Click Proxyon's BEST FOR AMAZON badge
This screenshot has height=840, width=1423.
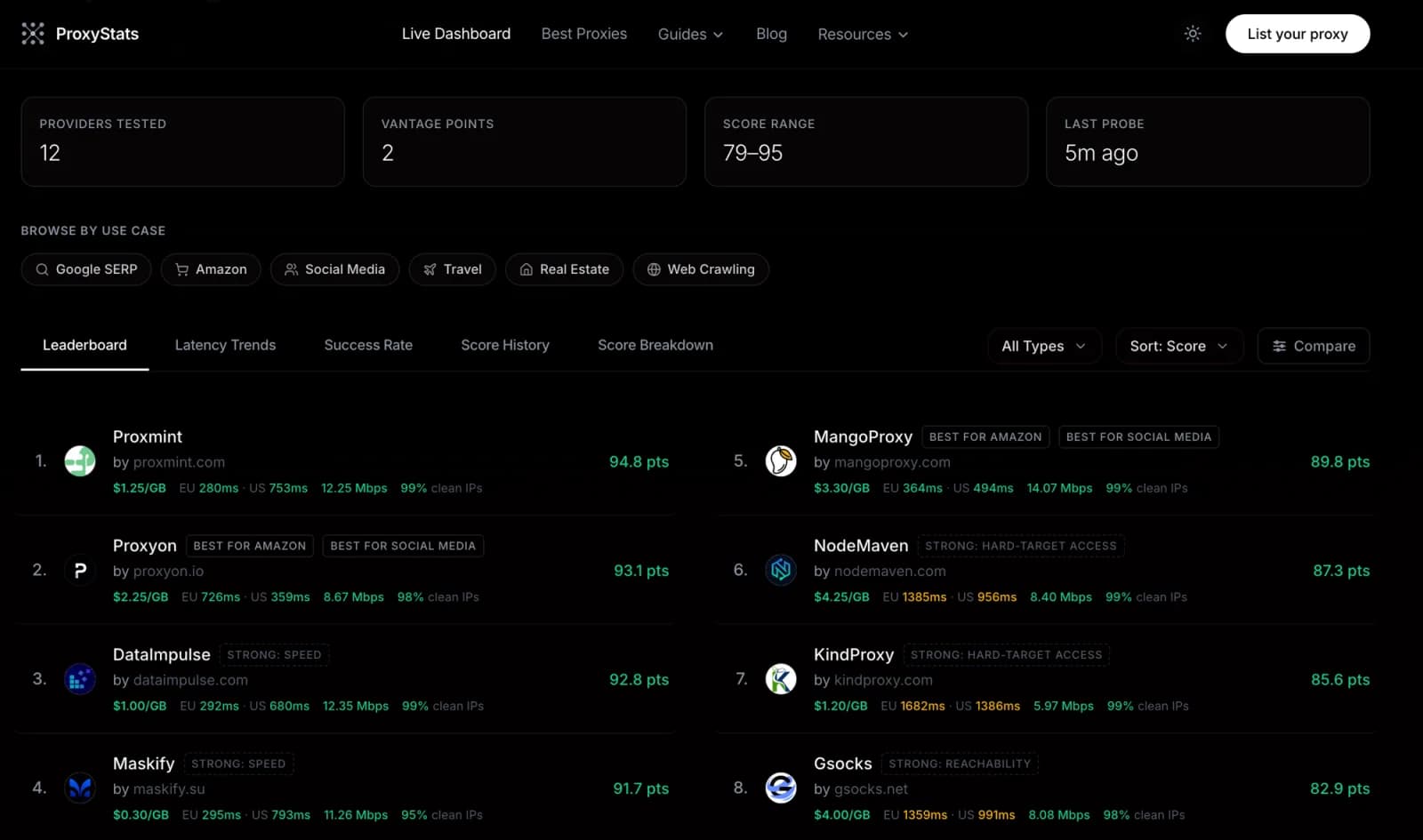[x=250, y=546]
